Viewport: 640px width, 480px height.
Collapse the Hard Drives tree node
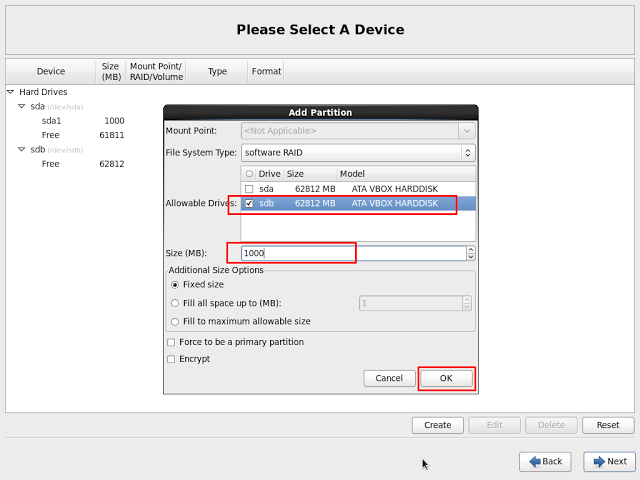click(x=10, y=92)
